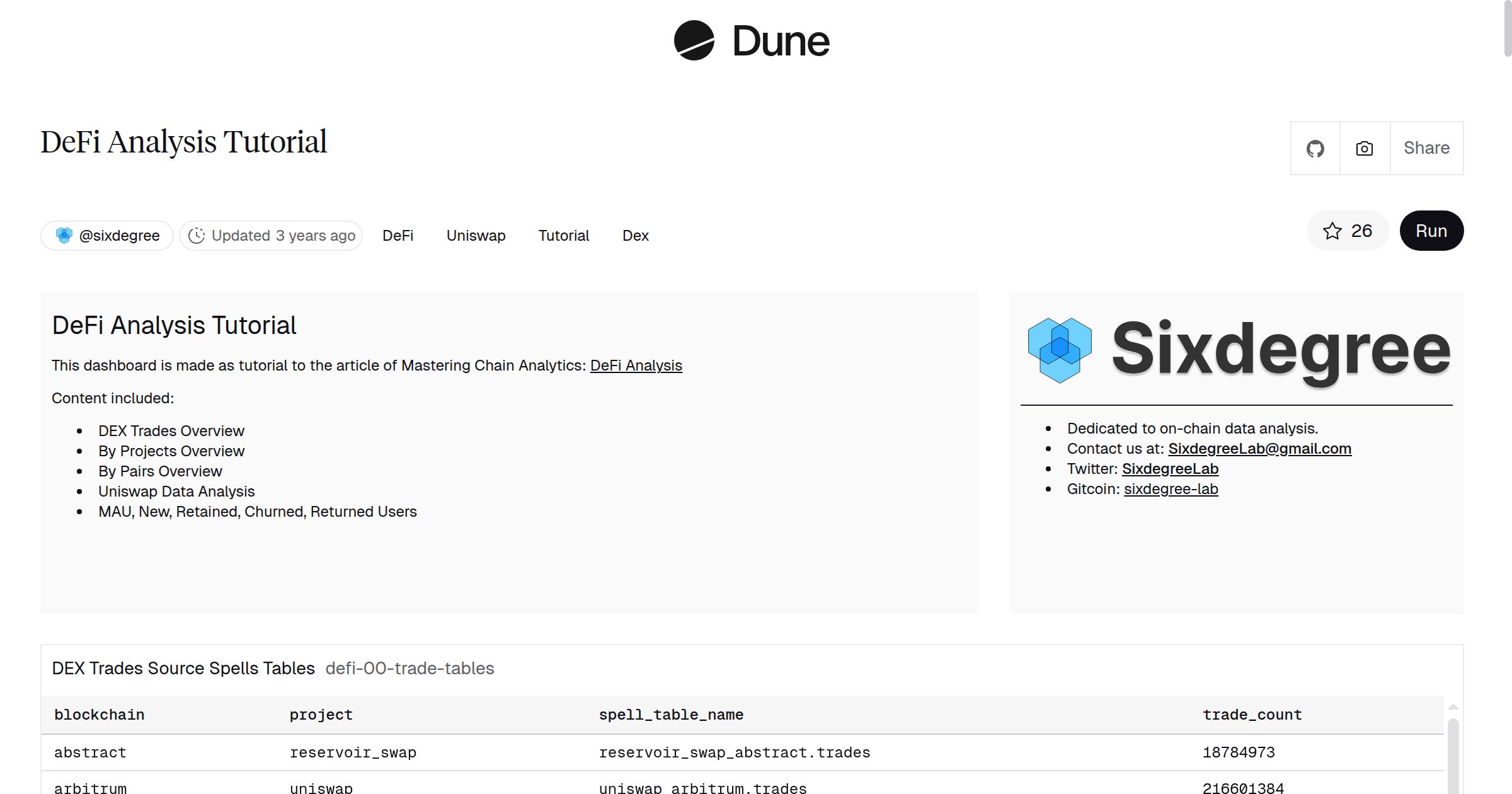Click the clock icon beside Updated
Screen dimensions: 1512x794
(197, 236)
